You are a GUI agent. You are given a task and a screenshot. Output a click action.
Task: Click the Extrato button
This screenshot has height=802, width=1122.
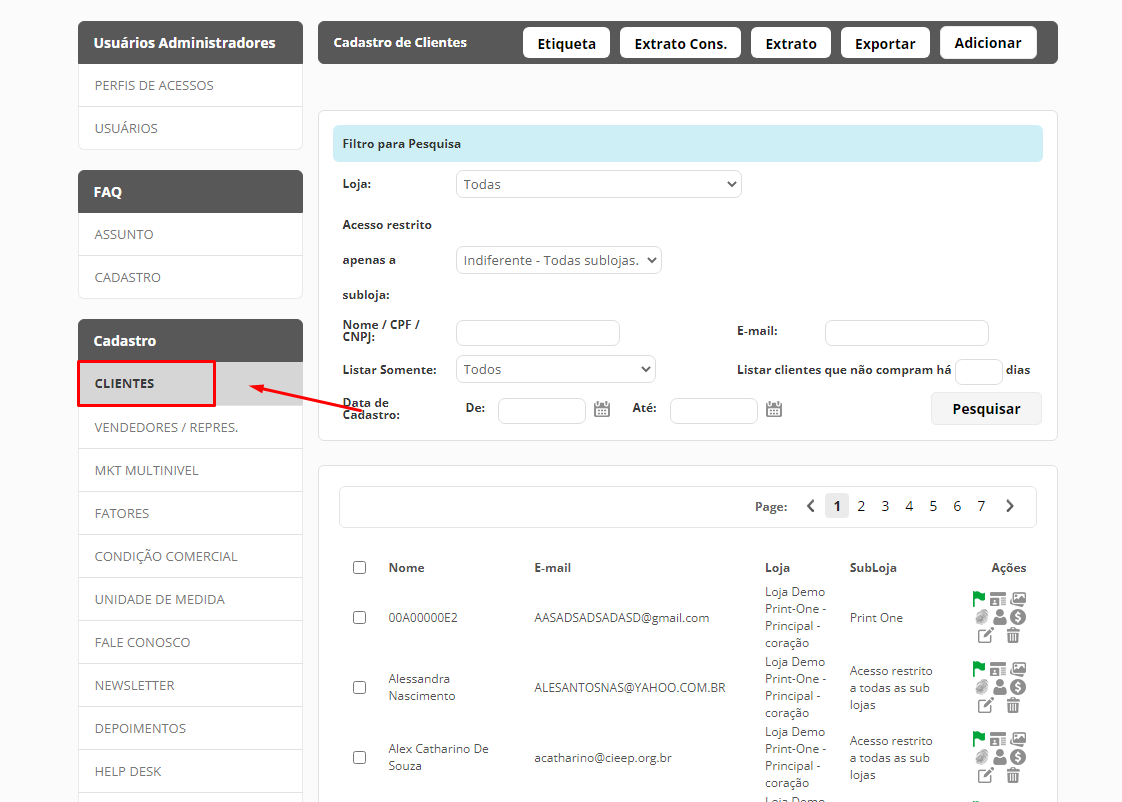[791, 43]
